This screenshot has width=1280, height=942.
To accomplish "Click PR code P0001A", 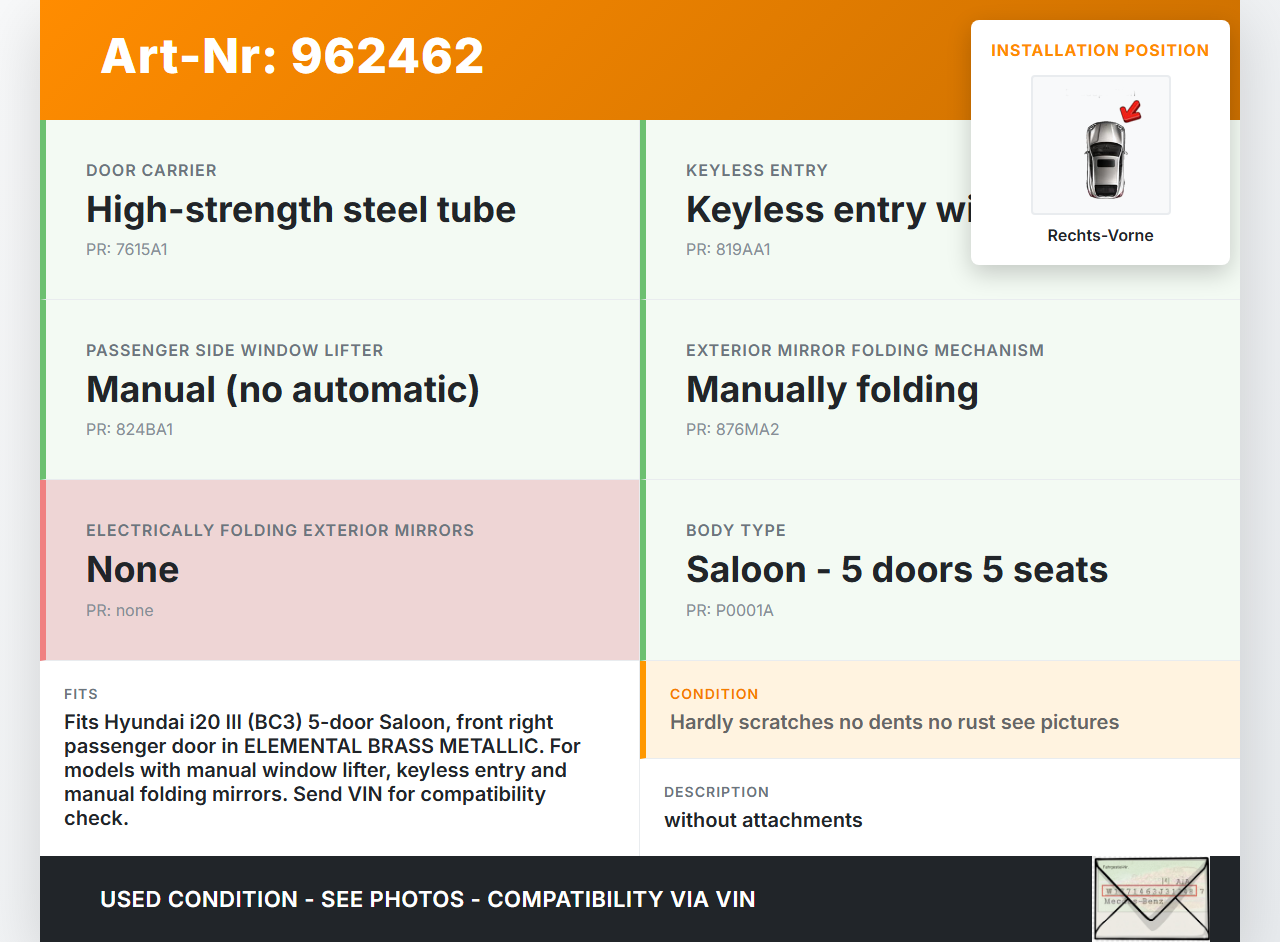I will pyautogui.click(x=730, y=610).
